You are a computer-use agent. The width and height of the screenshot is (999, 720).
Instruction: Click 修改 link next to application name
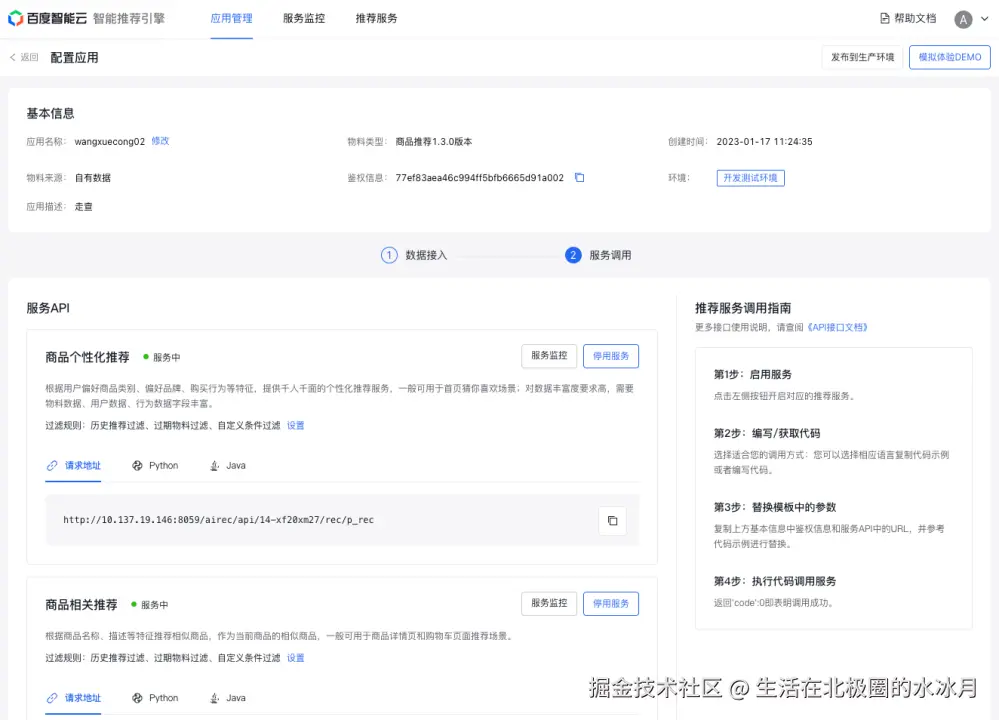click(161, 141)
